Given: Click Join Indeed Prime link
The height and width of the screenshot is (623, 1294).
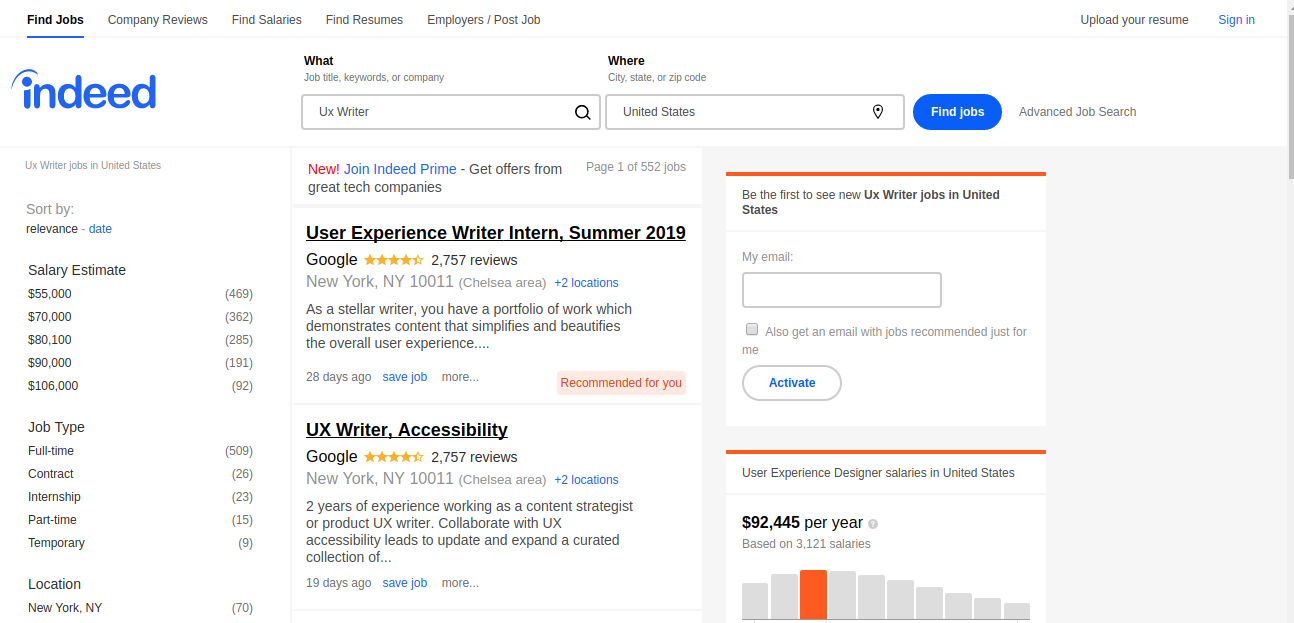Looking at the screenshot, I should coord(400,169).
